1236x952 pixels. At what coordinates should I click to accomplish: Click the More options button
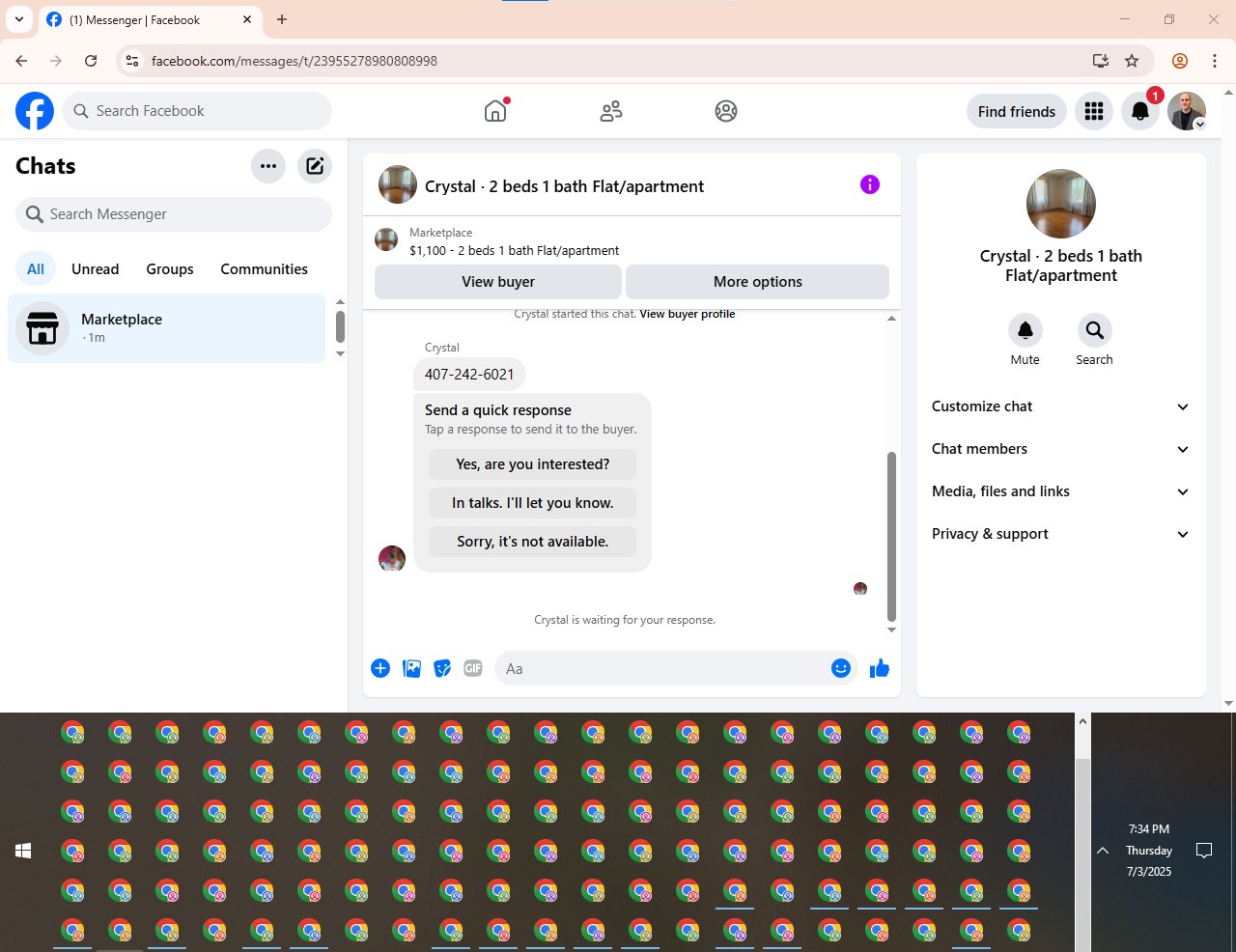click(x=758, y=282)
